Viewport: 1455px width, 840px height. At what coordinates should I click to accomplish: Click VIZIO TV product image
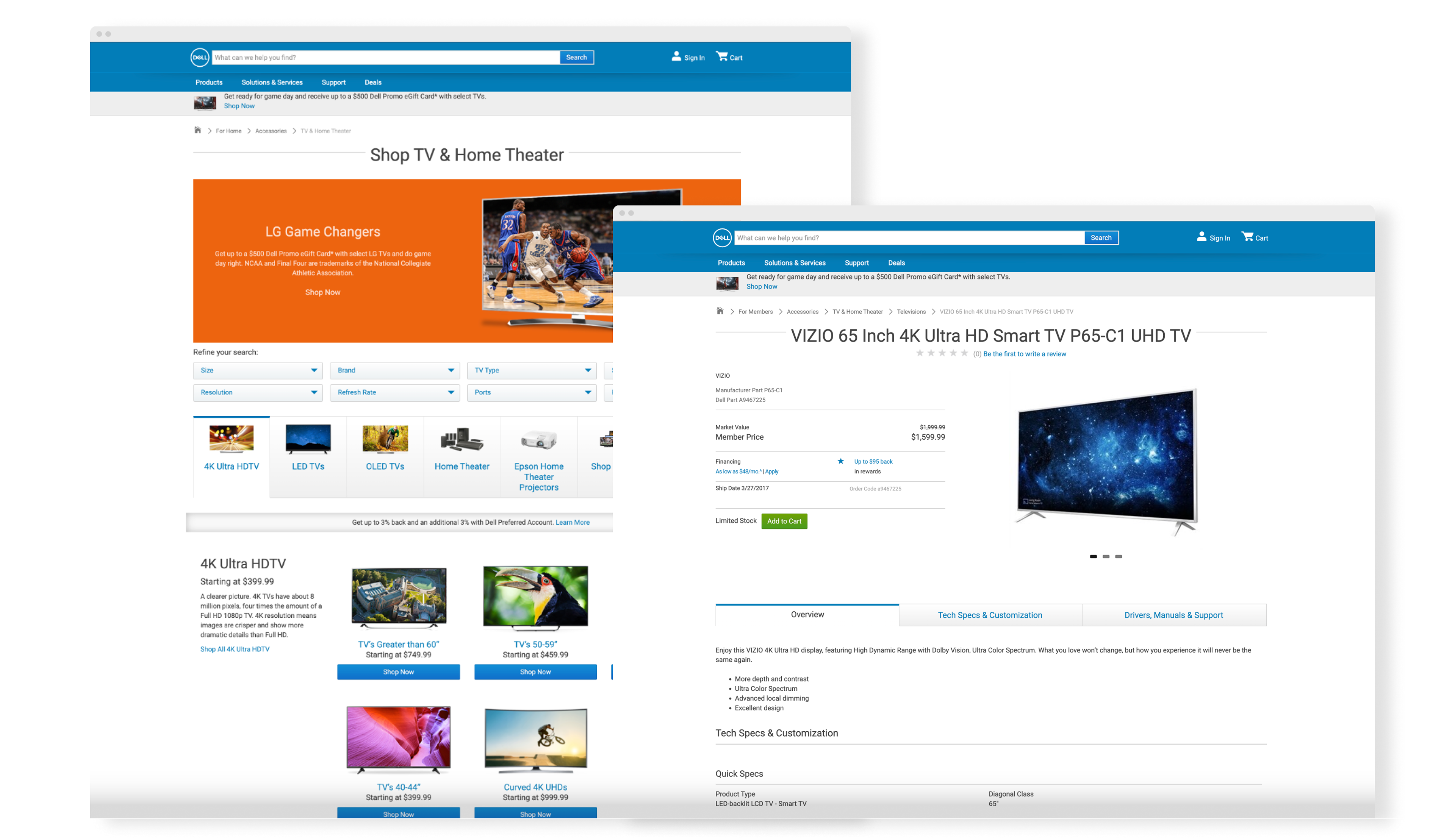coord(1106,462)
